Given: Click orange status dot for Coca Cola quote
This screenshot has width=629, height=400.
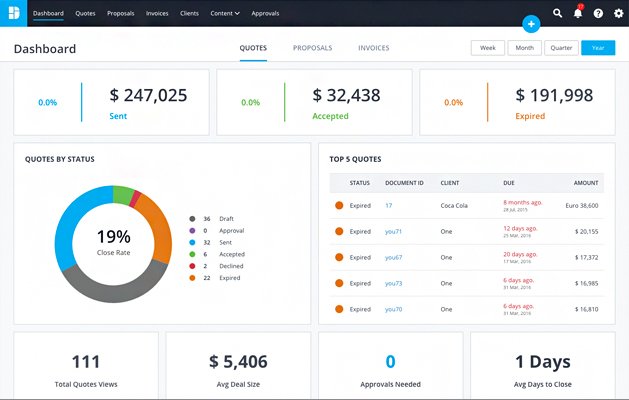Looking at the screenshot, I should tap(339, 205).
